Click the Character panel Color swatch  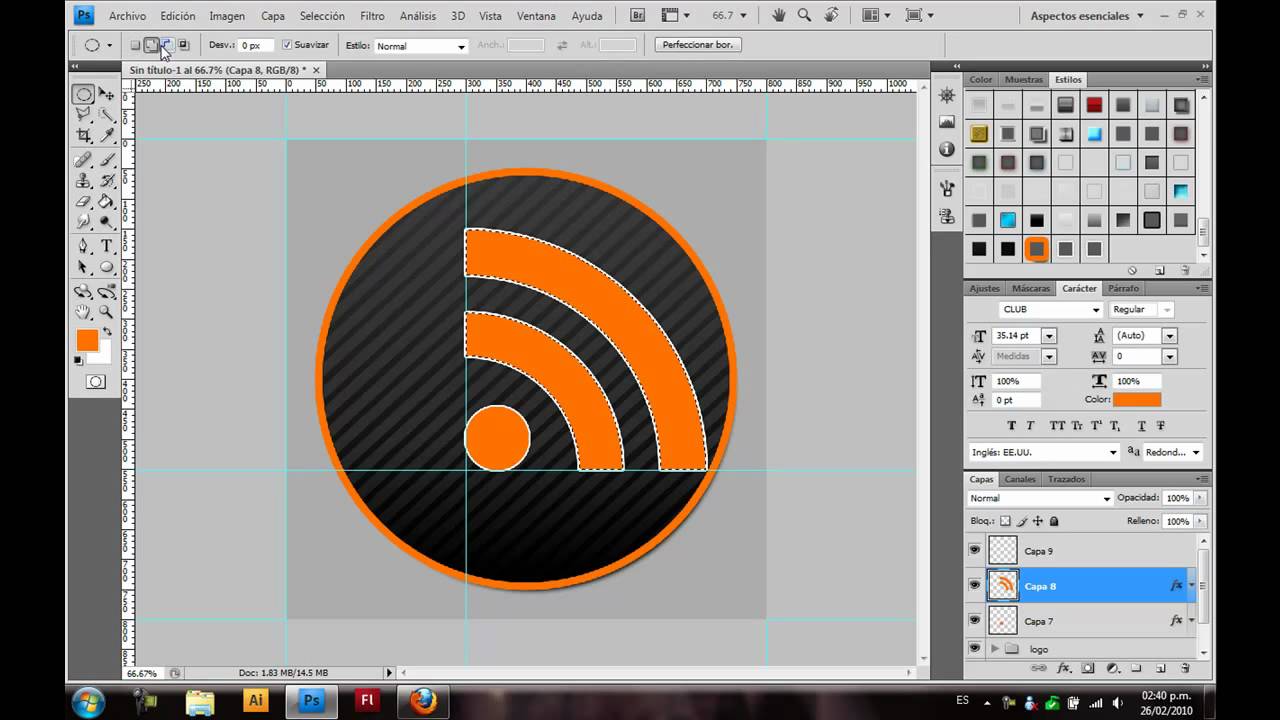[1137, 399]
